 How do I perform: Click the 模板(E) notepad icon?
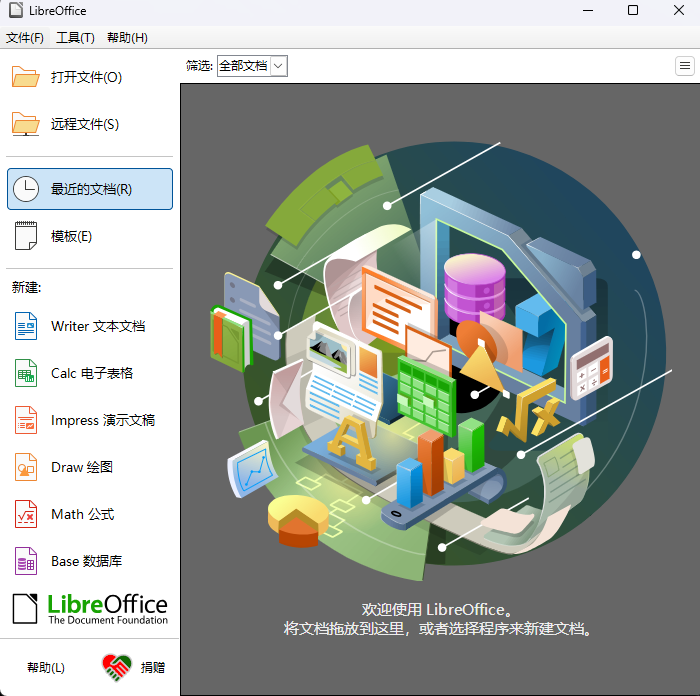[x=26, y=236]
